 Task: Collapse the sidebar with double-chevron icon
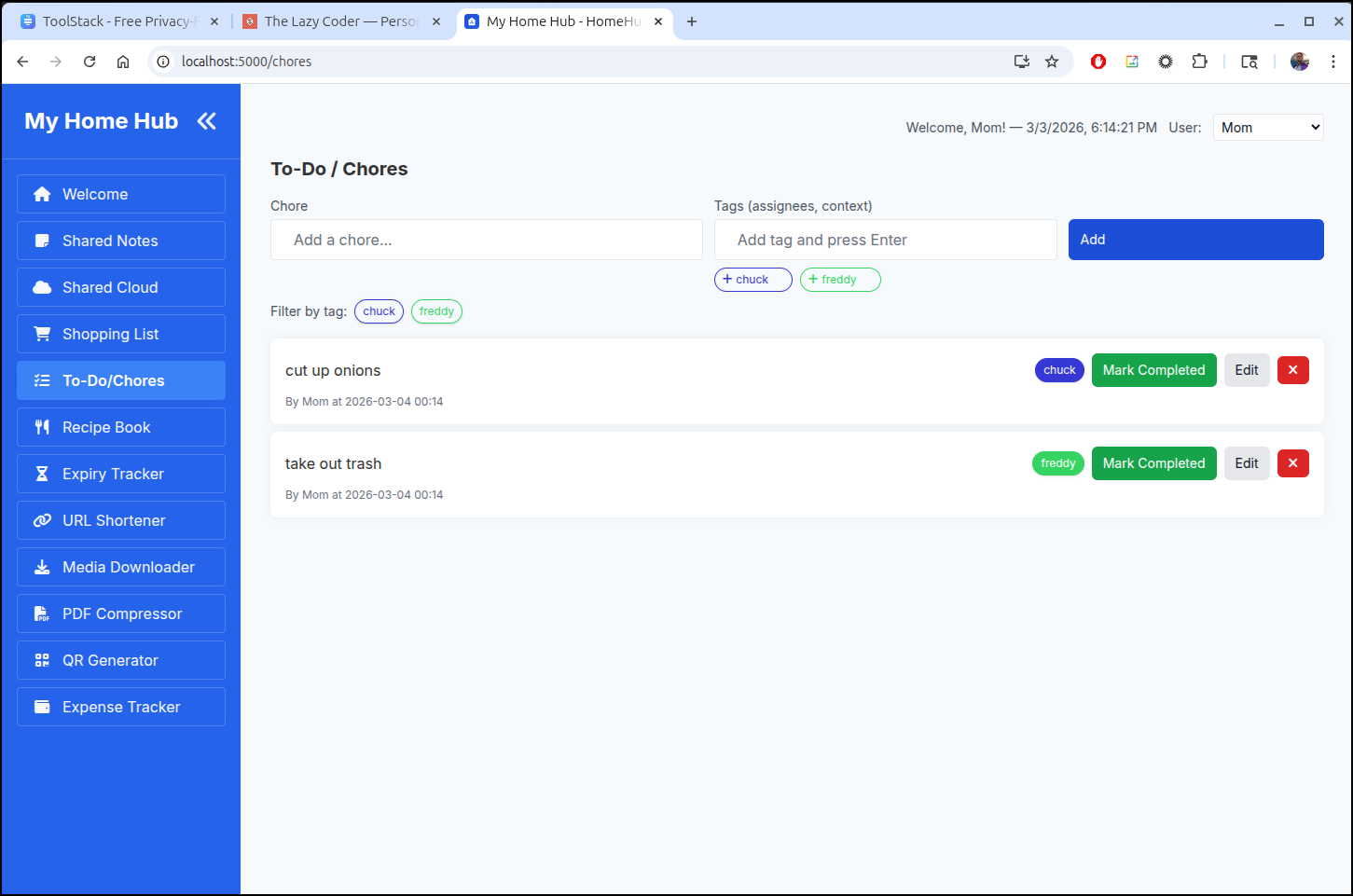click(206, 121)
